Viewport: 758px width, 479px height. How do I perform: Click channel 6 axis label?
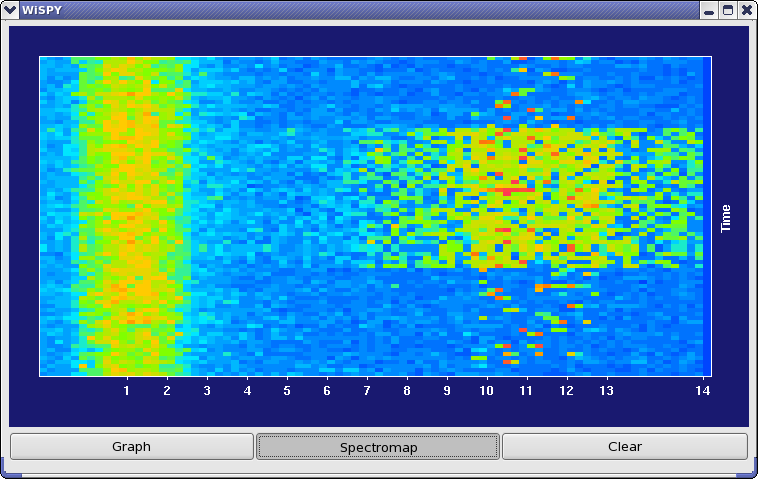(327, 391)
